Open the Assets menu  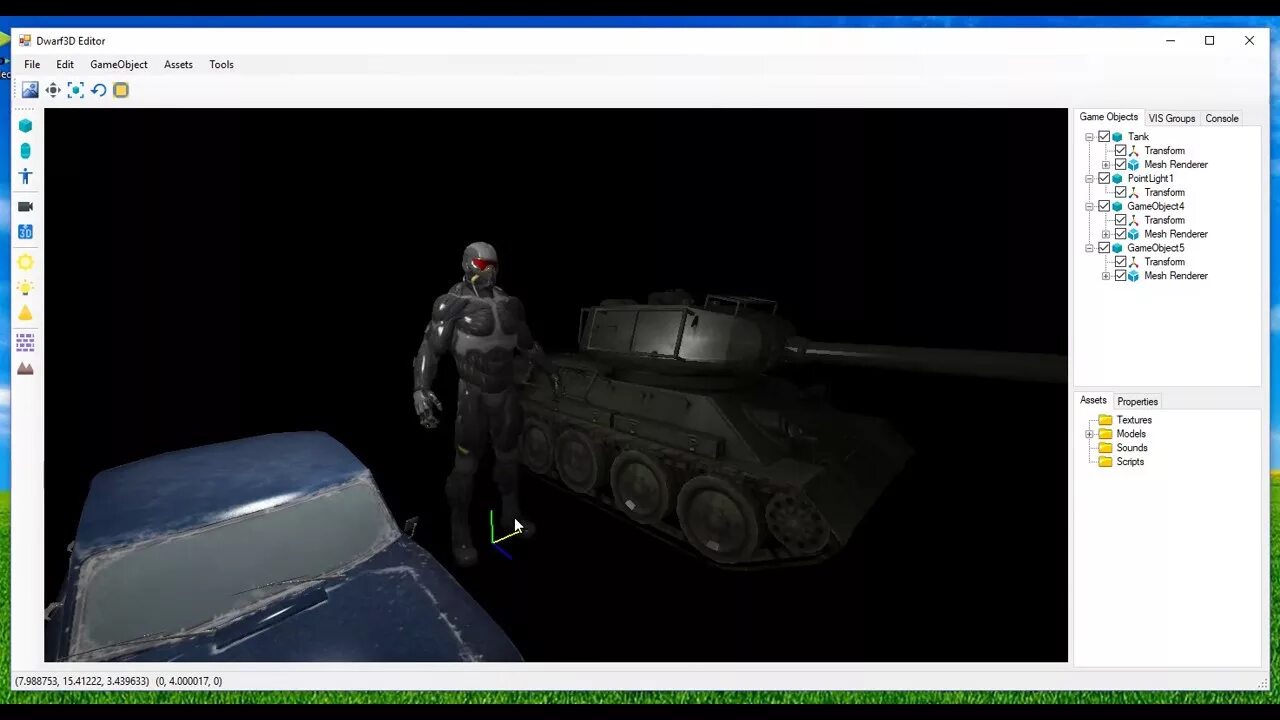click(178, 65)
